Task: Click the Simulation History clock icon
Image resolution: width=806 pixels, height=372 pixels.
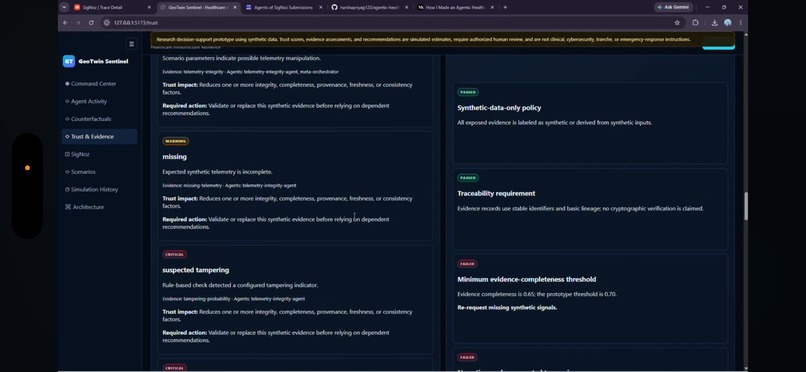Action: (x=67, y=189)
